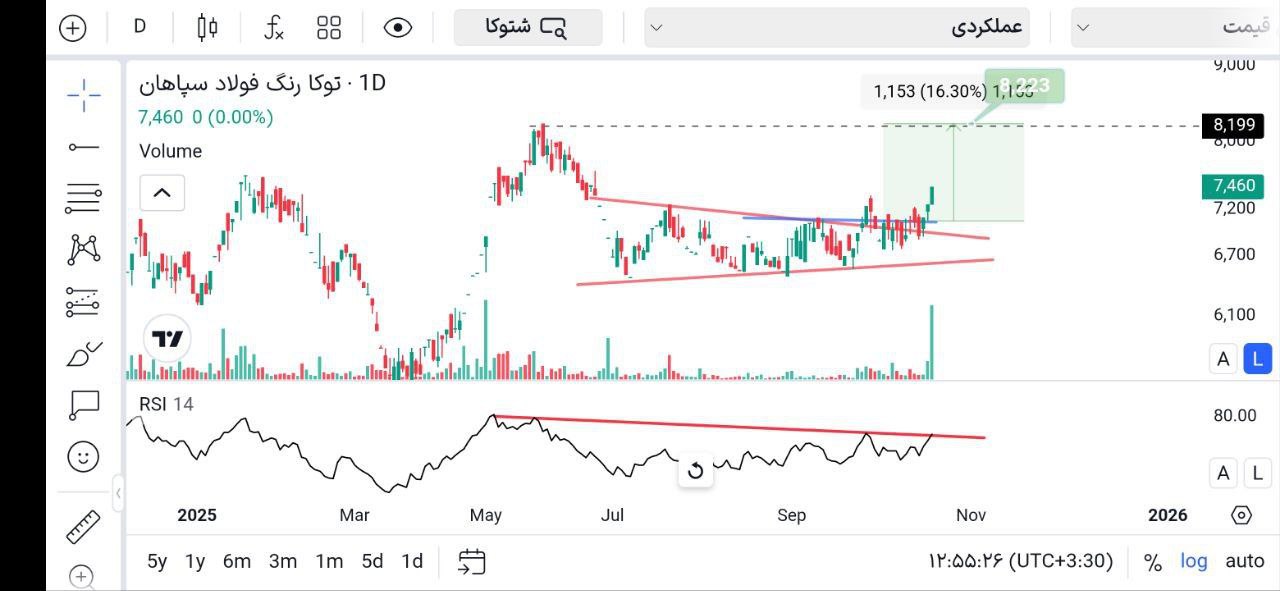1280x591 pixels.
Task: Select the brush drawing tool
Action: click(x=84, y=354)
